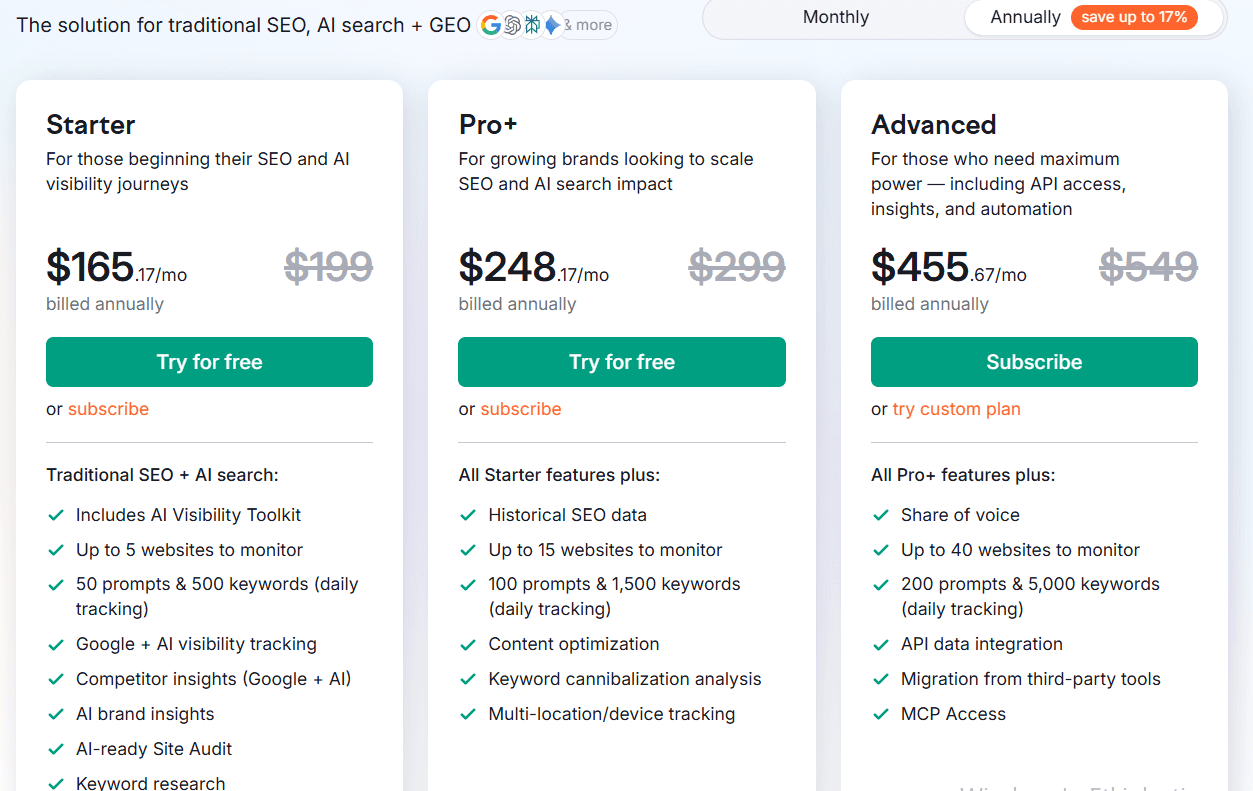The image size is (1253, 791).
Task: Open the try custom plan link
Action: [956, 409]
